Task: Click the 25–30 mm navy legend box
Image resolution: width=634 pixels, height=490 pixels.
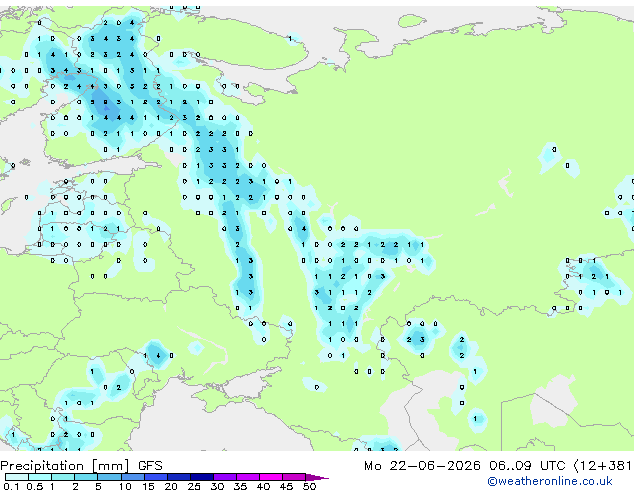Action: coord(201,477)
